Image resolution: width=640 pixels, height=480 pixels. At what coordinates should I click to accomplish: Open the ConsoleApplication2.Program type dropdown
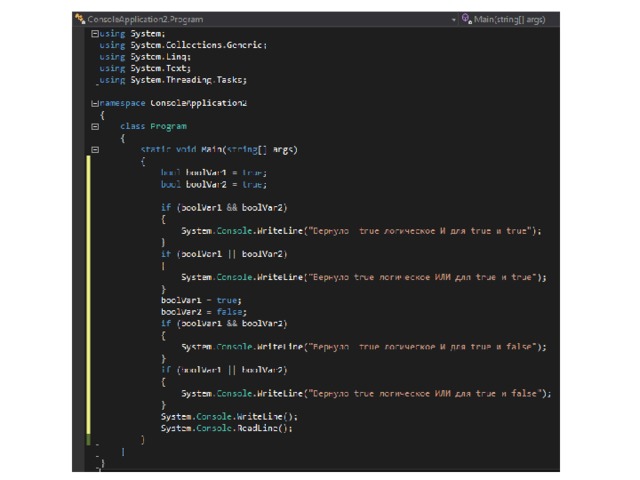point(260,19)
